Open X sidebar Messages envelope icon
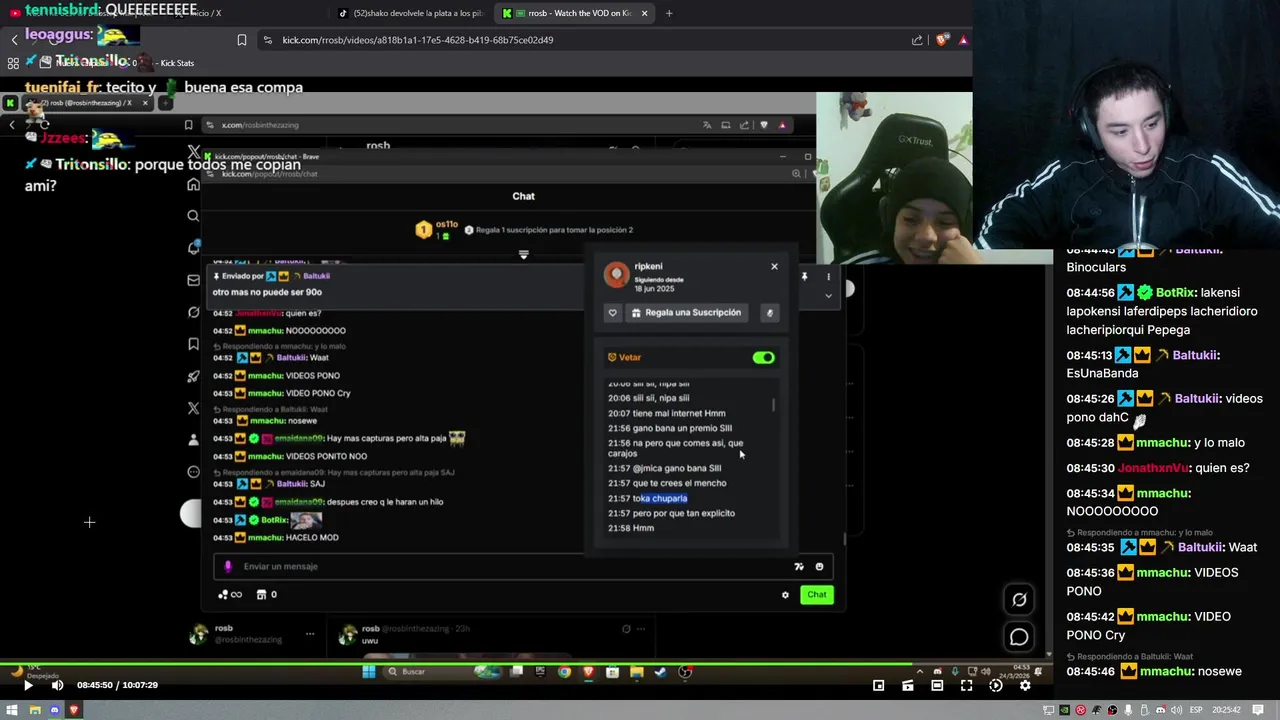 tap(194, 280)
